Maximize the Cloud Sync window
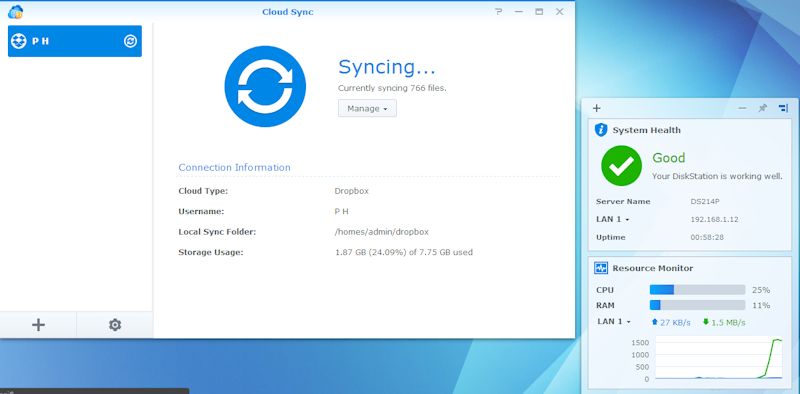The height and width of the screenshot is (394, 800). tap(539, 12)
